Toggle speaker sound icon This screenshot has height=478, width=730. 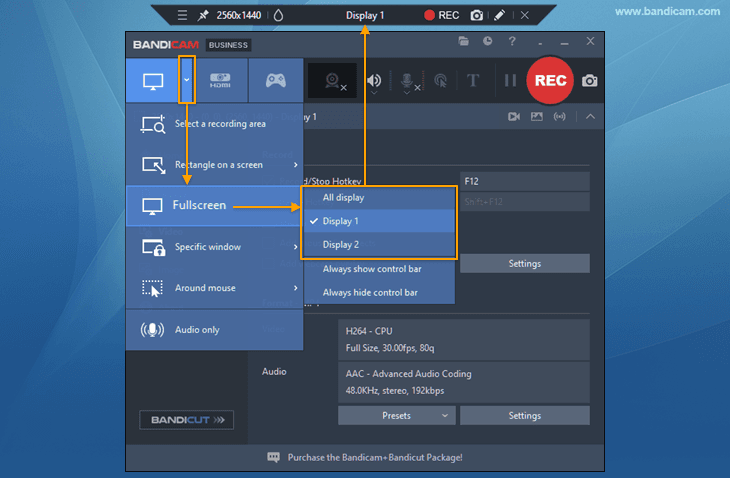point(374,80)
